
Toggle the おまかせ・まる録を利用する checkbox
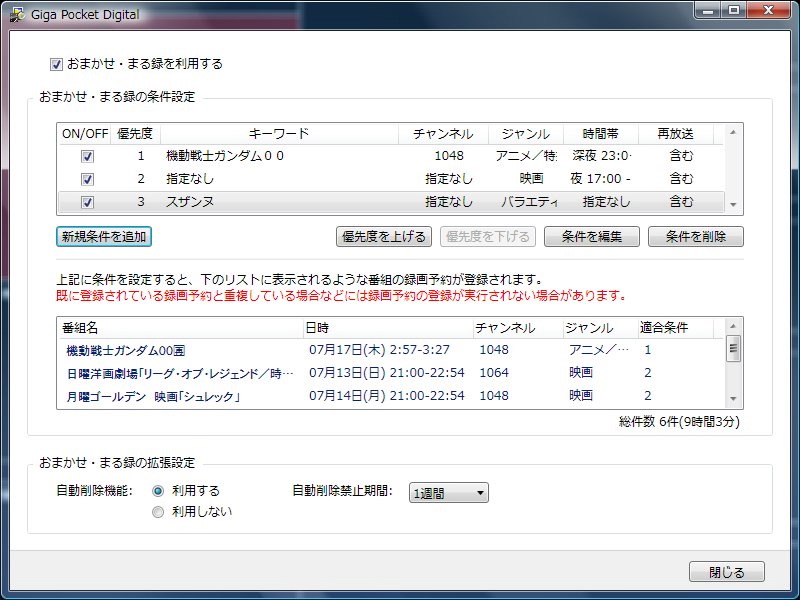tap(56, 64)
